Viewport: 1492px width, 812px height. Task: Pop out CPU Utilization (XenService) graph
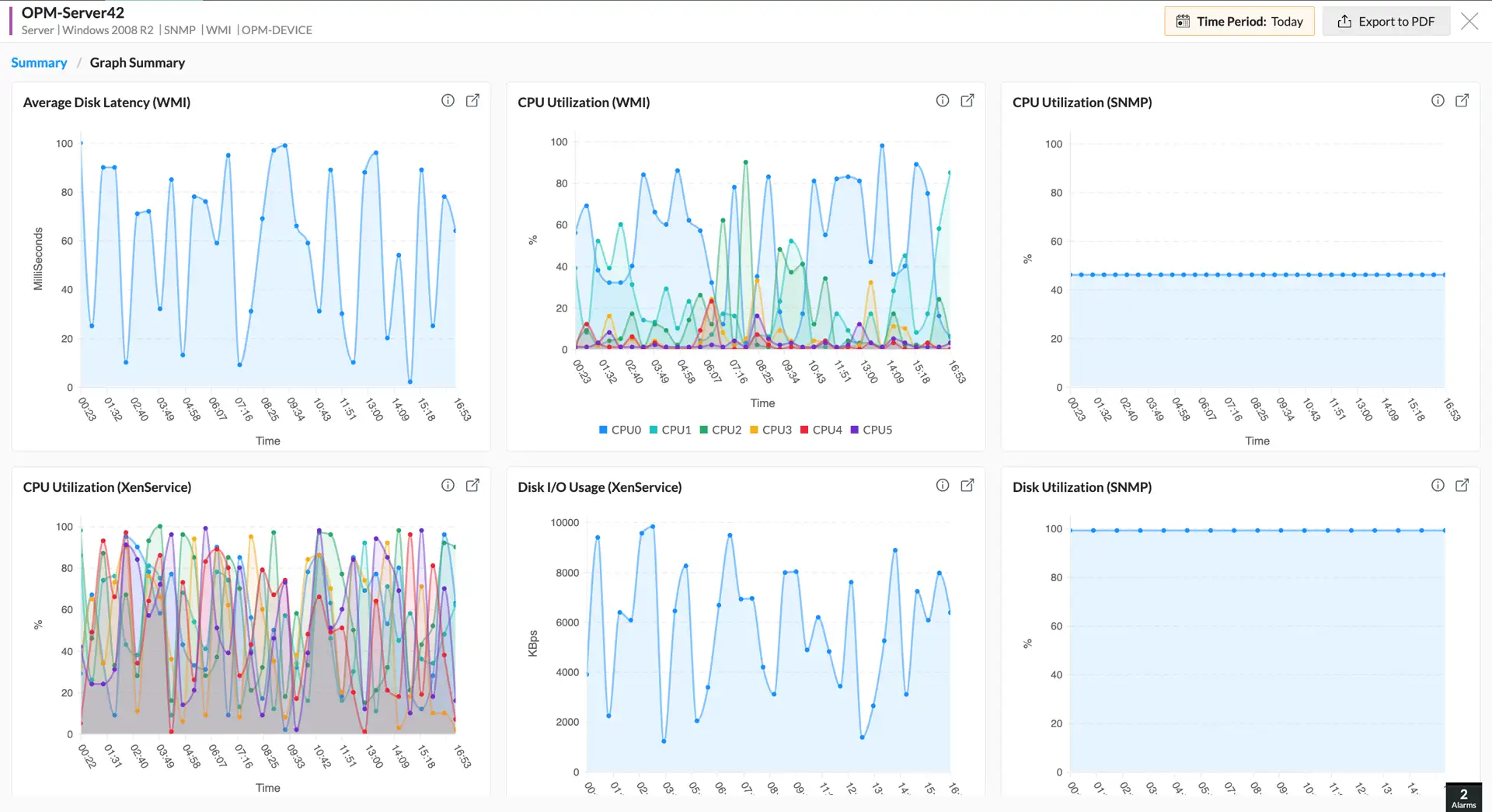(472, 485)
